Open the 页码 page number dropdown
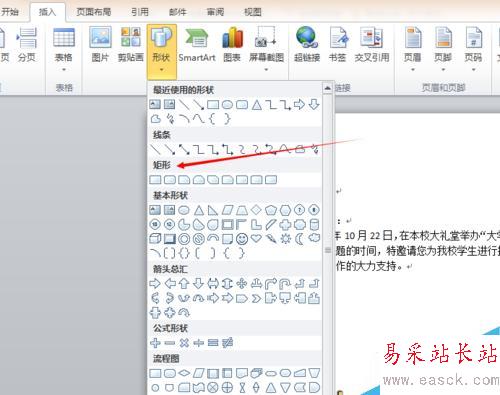 click(473, 48)
